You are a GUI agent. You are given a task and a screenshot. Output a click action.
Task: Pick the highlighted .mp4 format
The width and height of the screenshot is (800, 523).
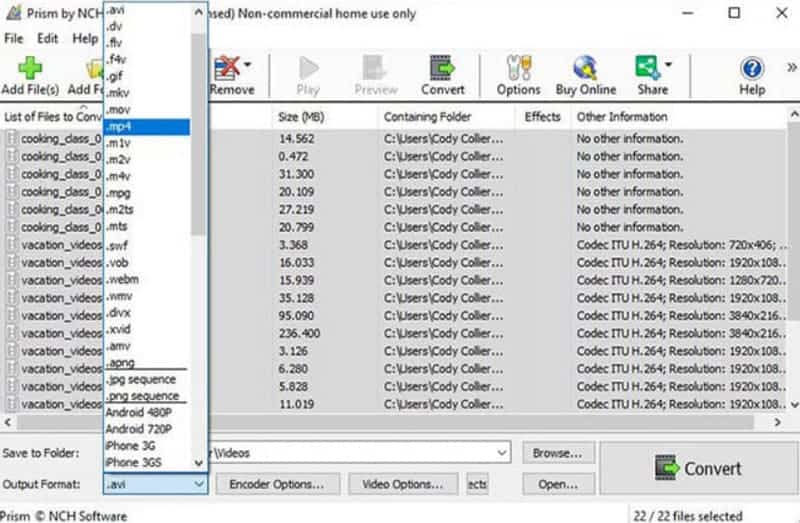coord(147,127)
